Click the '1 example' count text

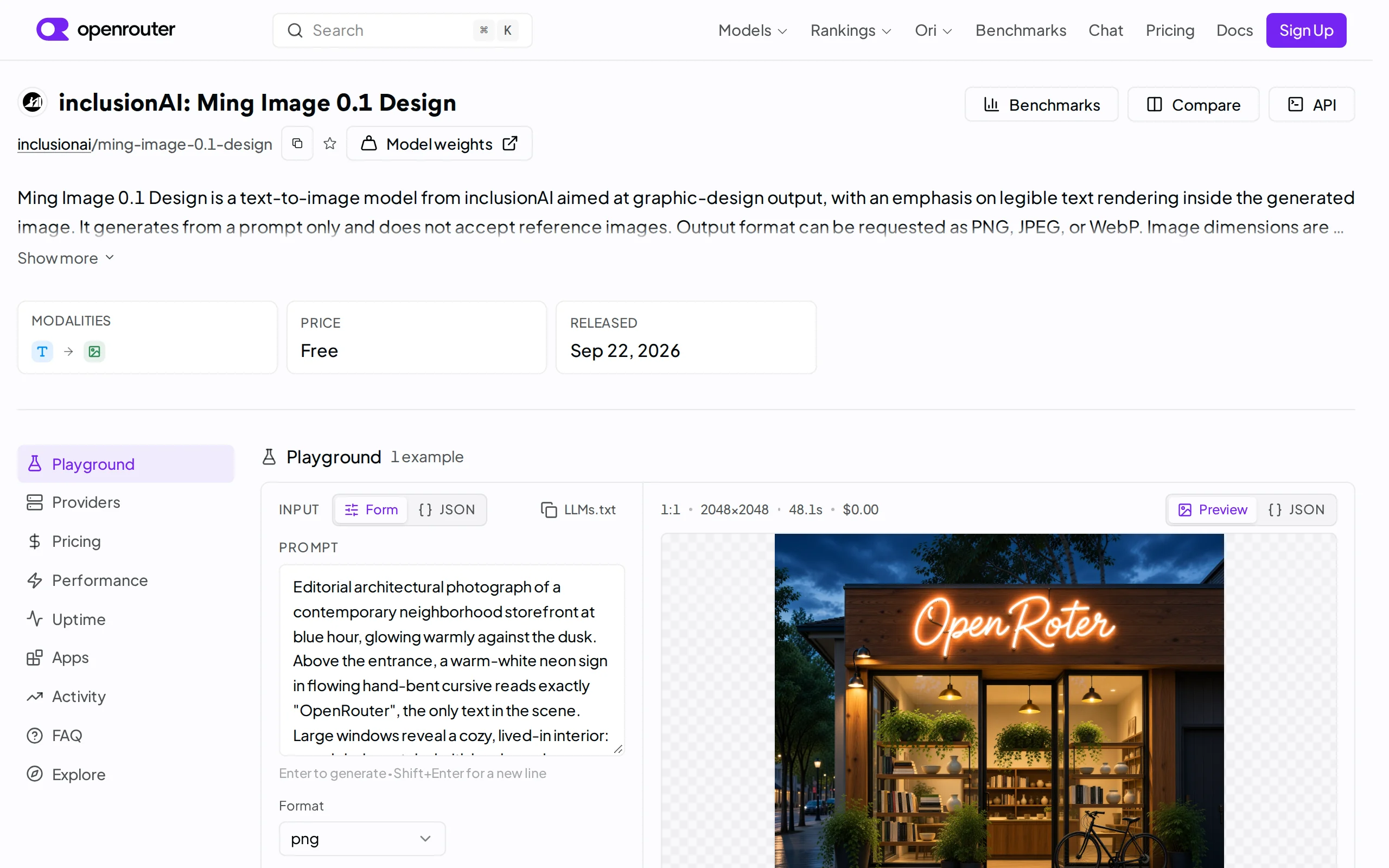coord(427,457)
